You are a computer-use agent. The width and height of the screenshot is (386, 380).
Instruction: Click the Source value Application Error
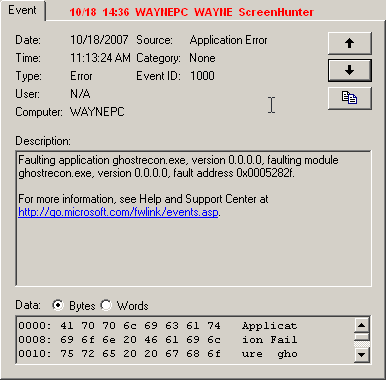pyautogui.click(x=228, y=40)
